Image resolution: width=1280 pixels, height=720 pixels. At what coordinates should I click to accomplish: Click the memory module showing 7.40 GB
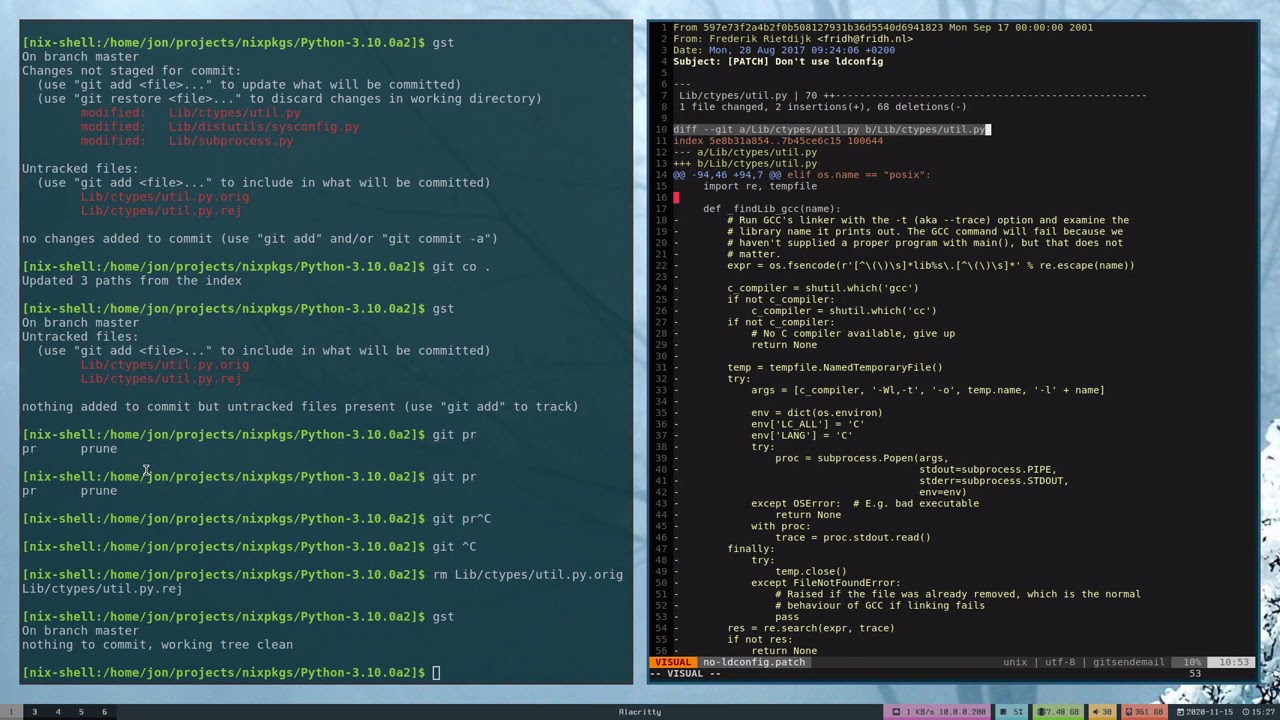tap(1059, 712)
